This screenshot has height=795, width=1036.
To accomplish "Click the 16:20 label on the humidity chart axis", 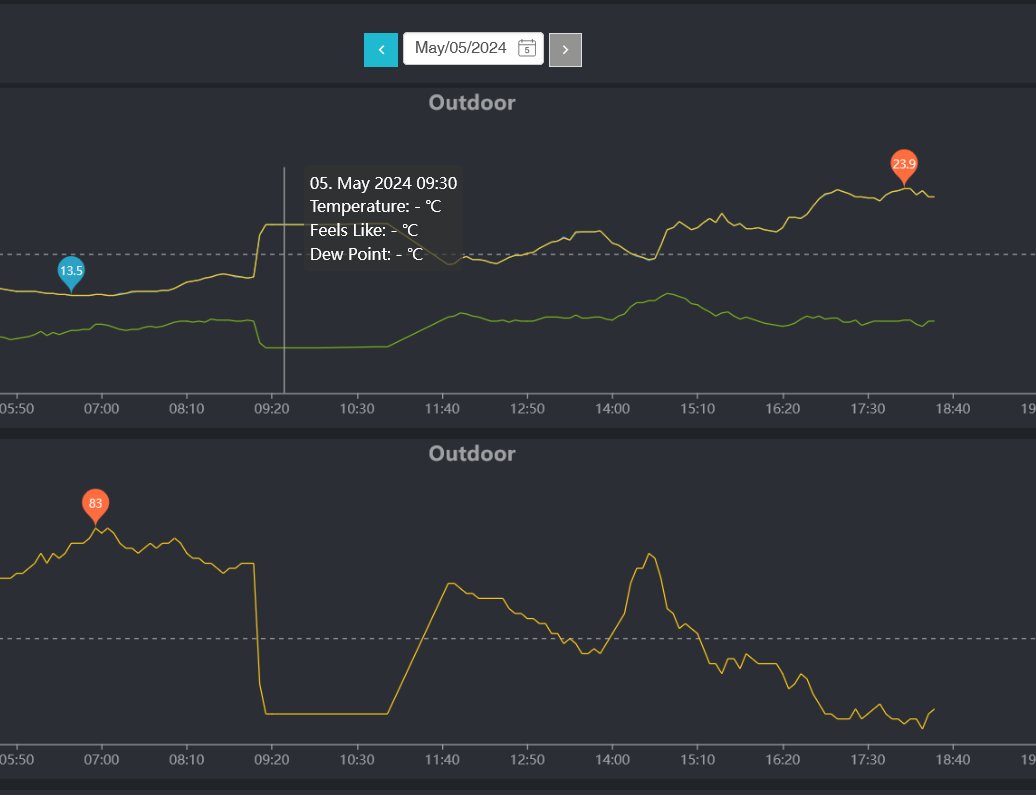I will click(x=783, y=759).
